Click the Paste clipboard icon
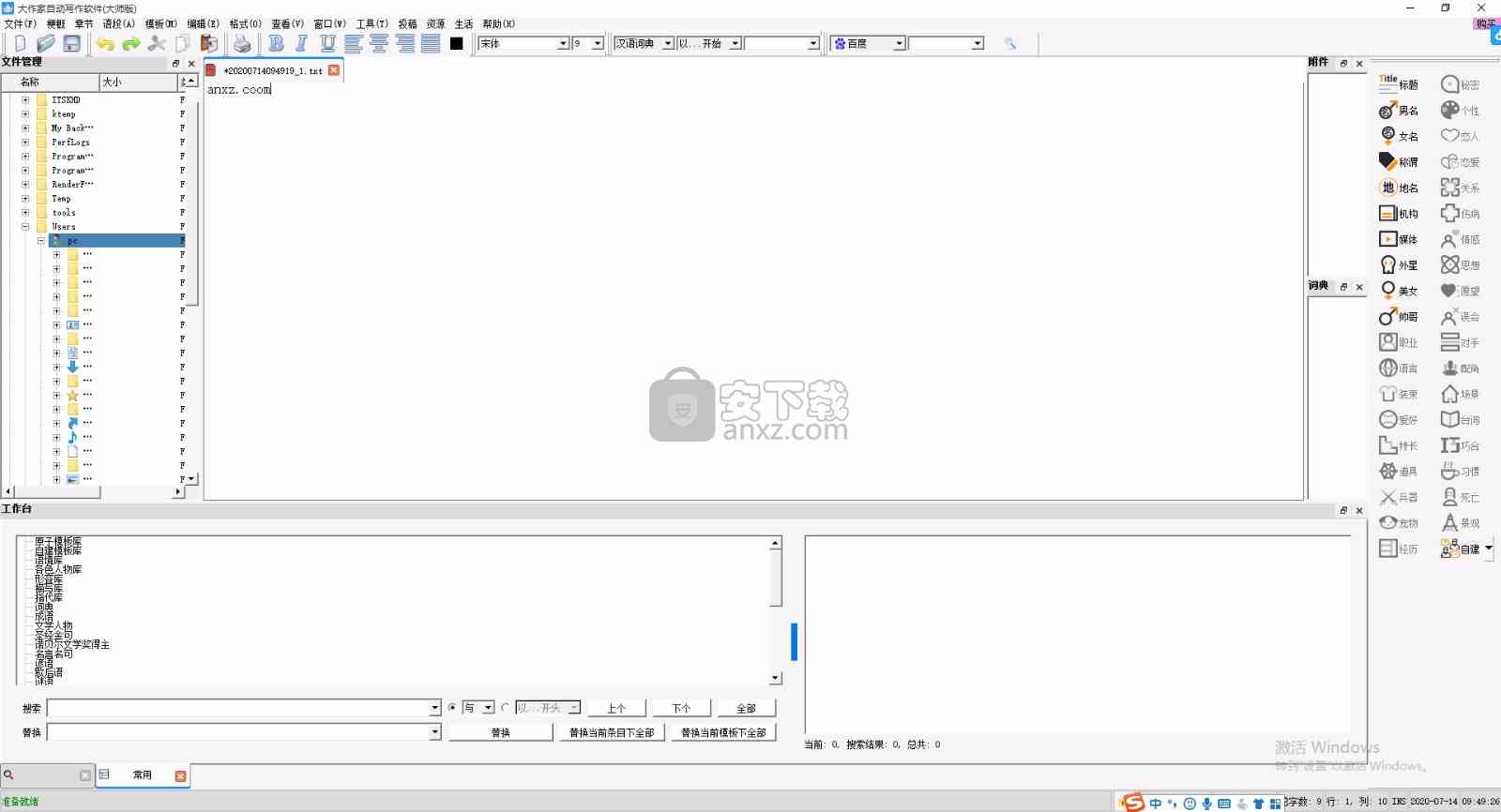 [x=209, y=43]
